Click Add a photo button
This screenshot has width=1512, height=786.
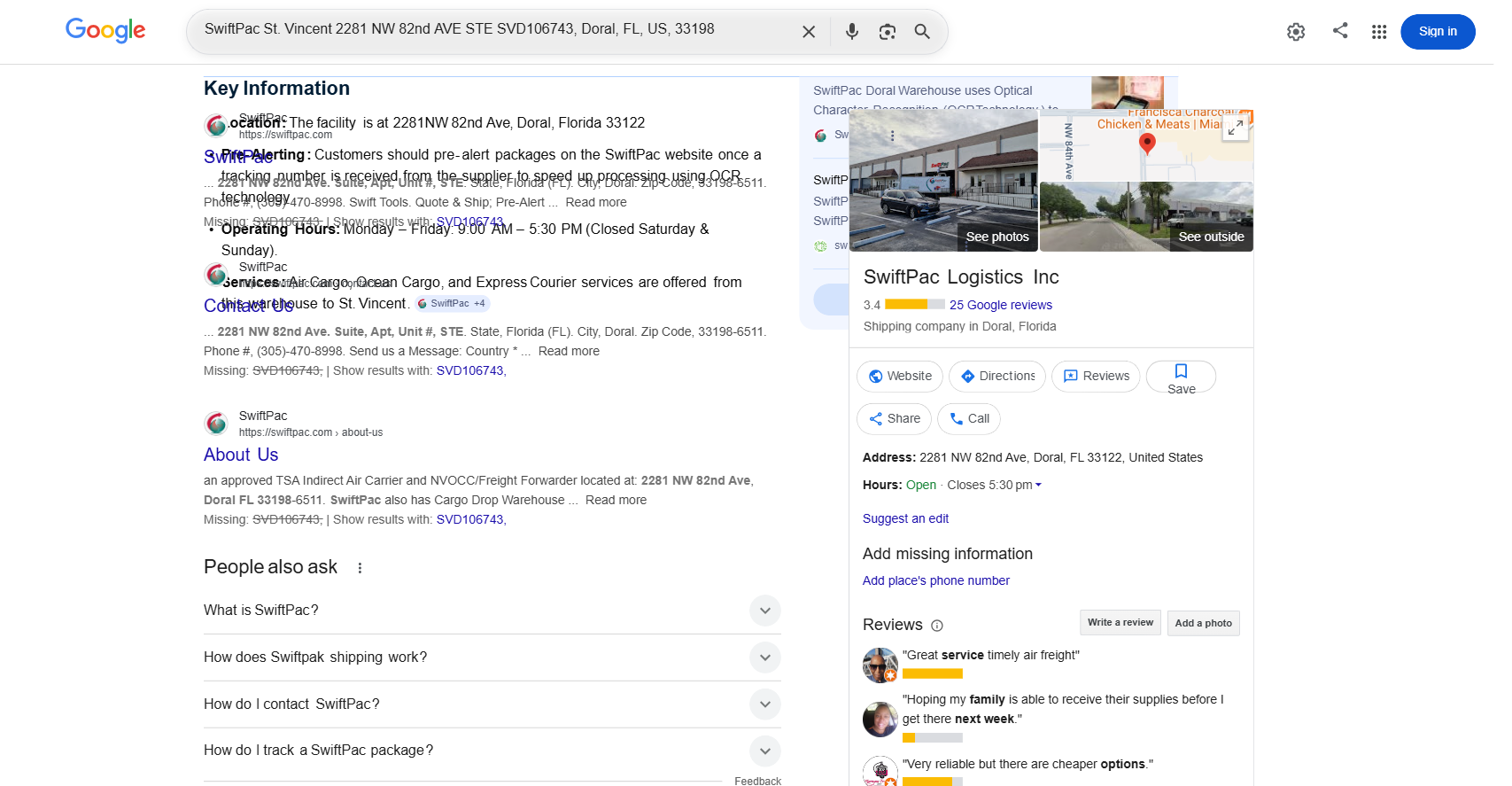pyautogui.click(x=1203, y=623)
